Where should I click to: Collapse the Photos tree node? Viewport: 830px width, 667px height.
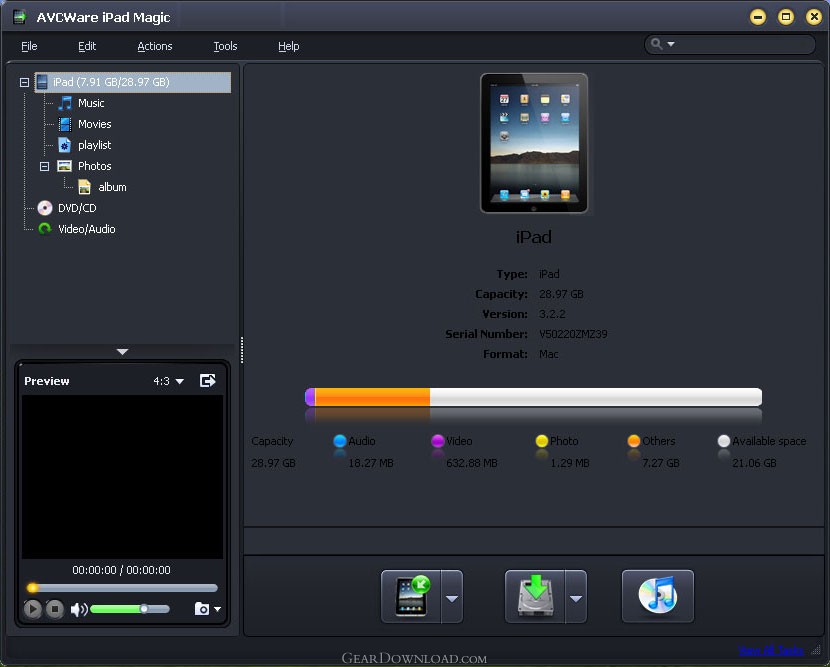point(44,166)
